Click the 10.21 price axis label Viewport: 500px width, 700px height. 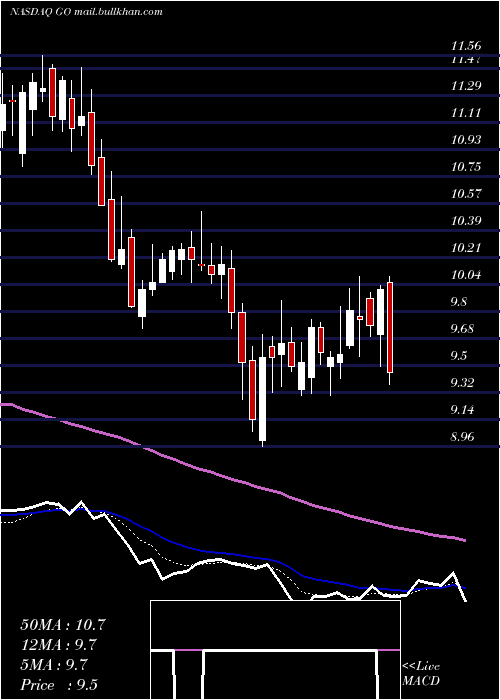466,248
